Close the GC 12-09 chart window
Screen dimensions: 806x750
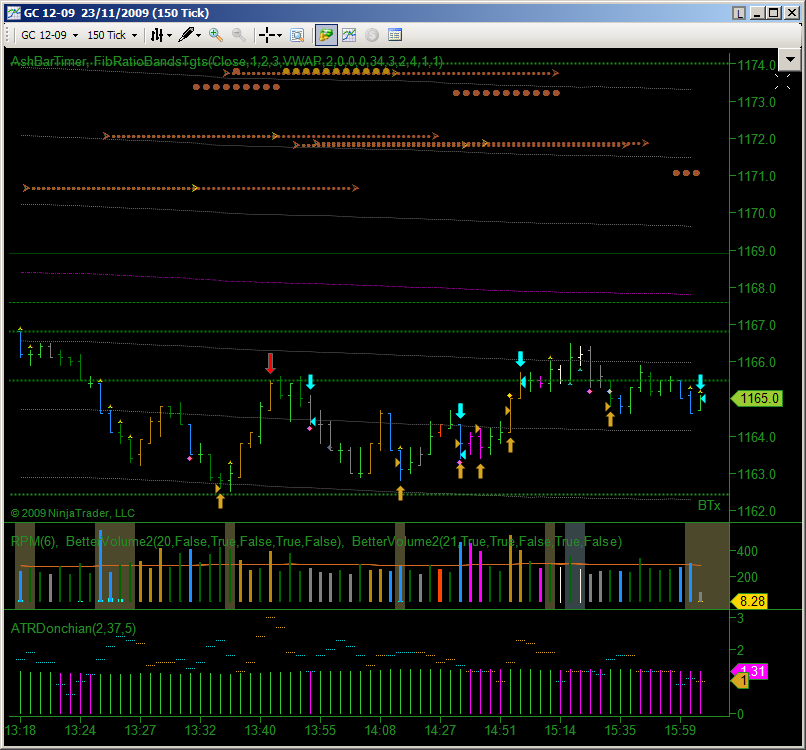(x=792, y=13)
